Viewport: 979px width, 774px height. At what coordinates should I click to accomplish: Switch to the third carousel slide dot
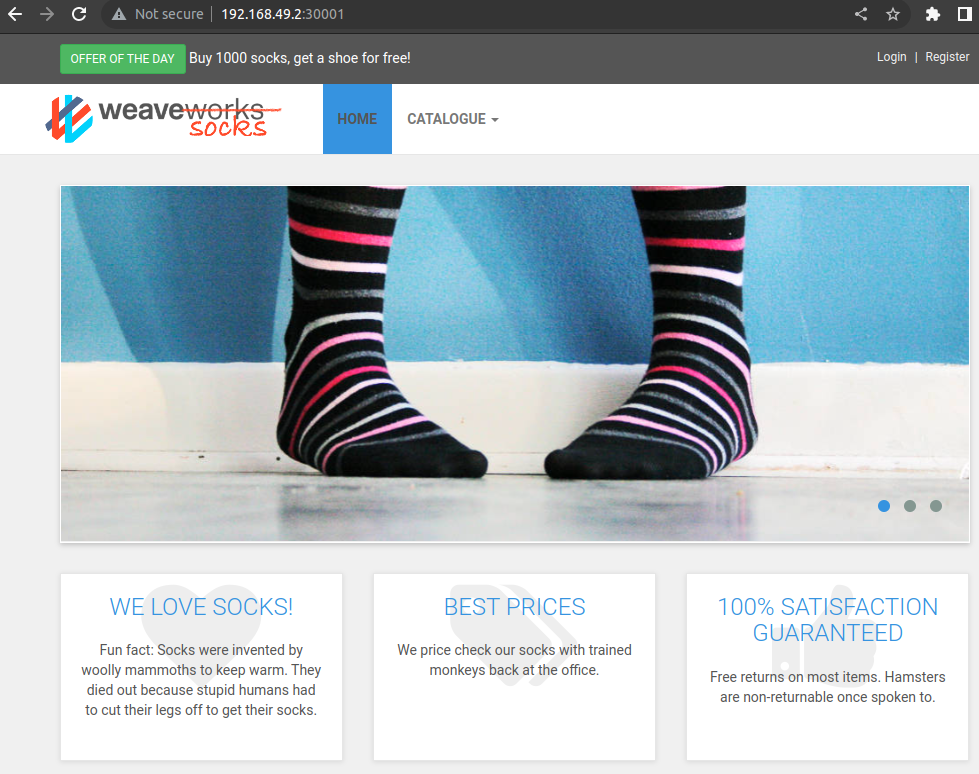coord(935,506)
